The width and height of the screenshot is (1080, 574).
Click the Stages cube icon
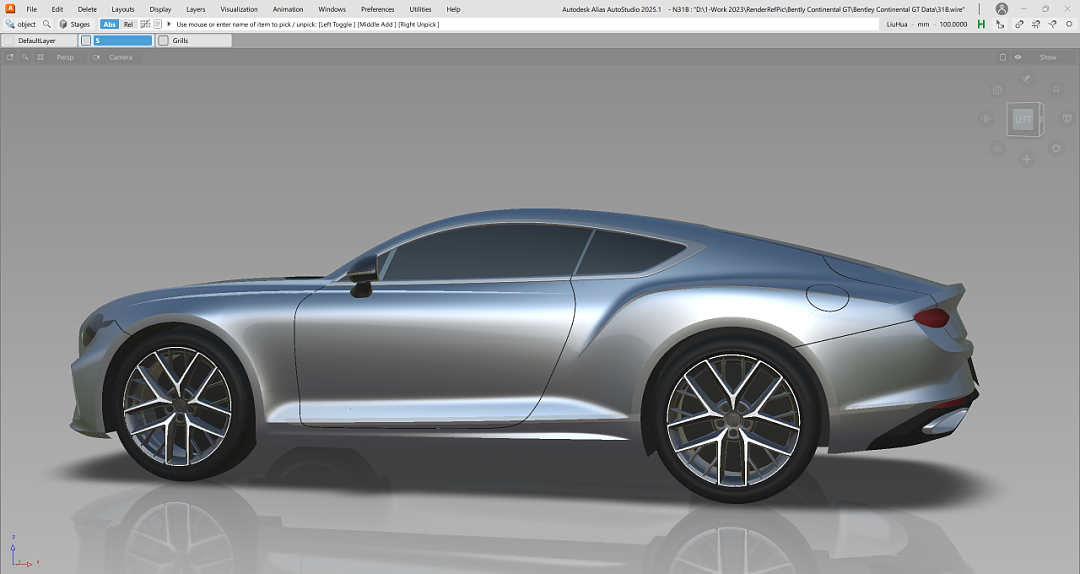click(64, 24)
